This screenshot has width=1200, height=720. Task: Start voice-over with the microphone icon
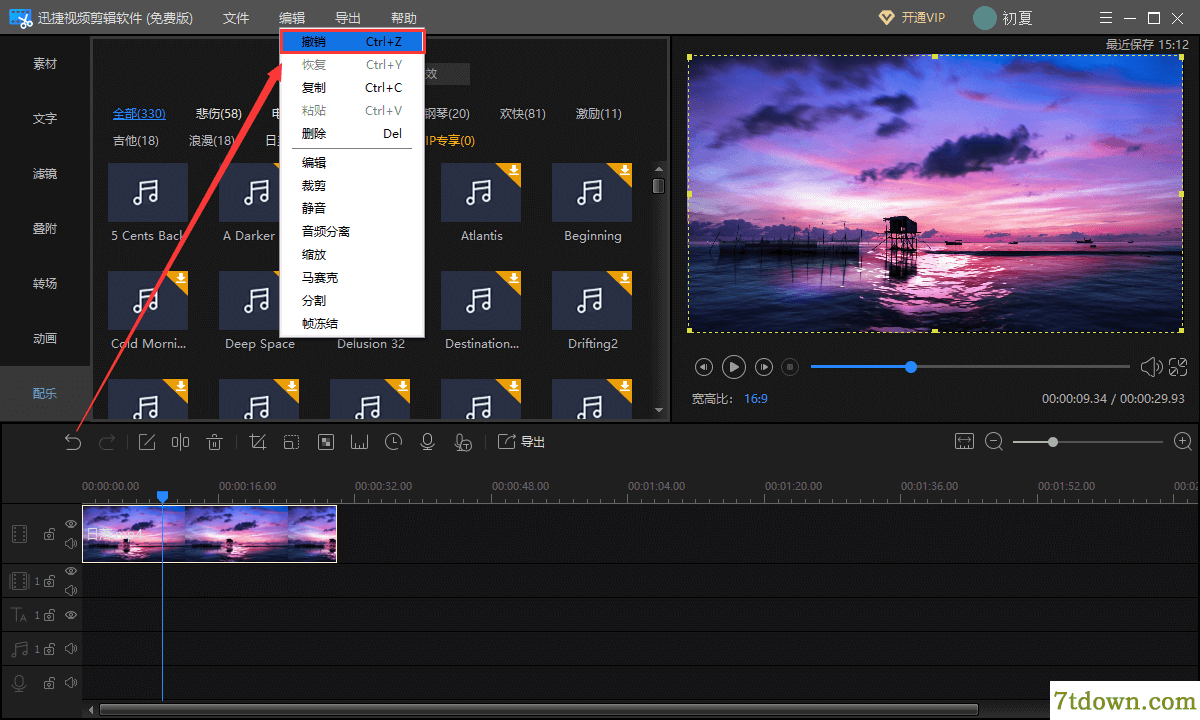point(427,442)
